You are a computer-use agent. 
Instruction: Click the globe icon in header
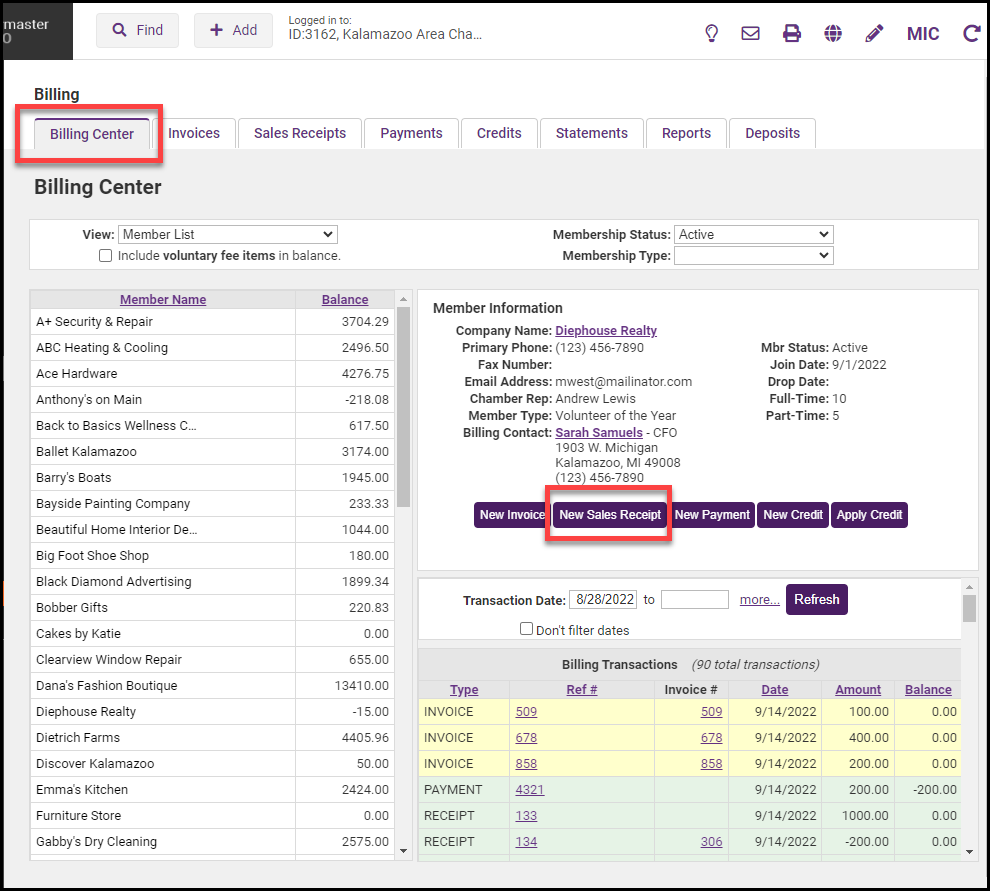pos(833,33)
